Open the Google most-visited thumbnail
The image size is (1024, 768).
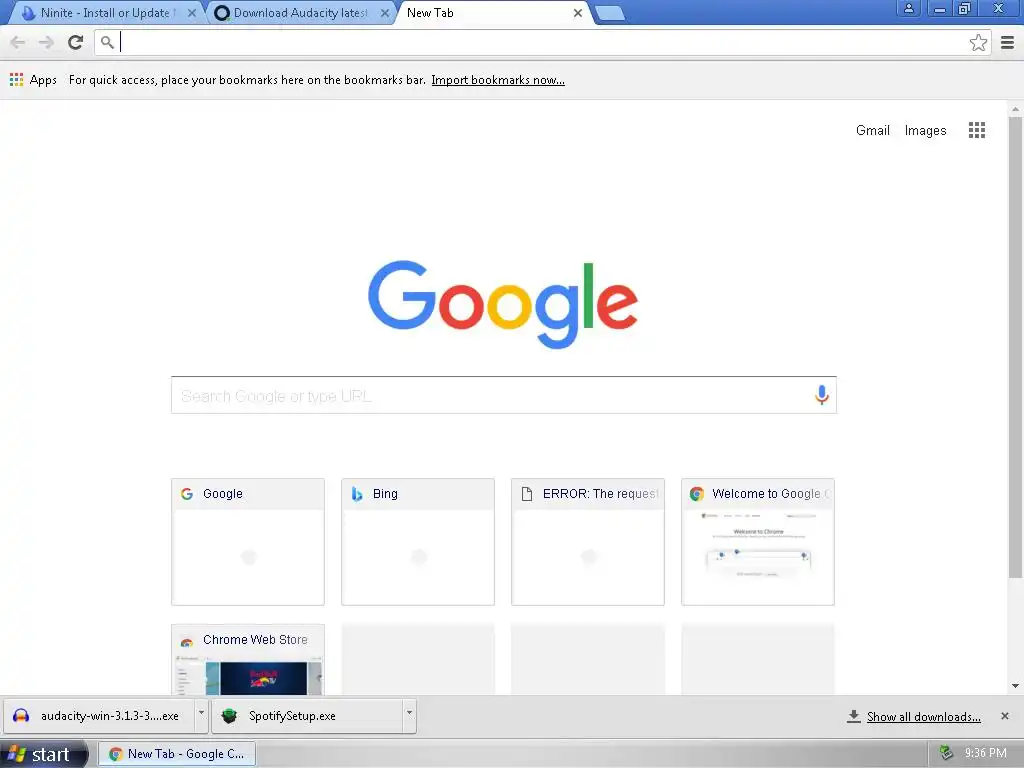click(x=248, y=541)
